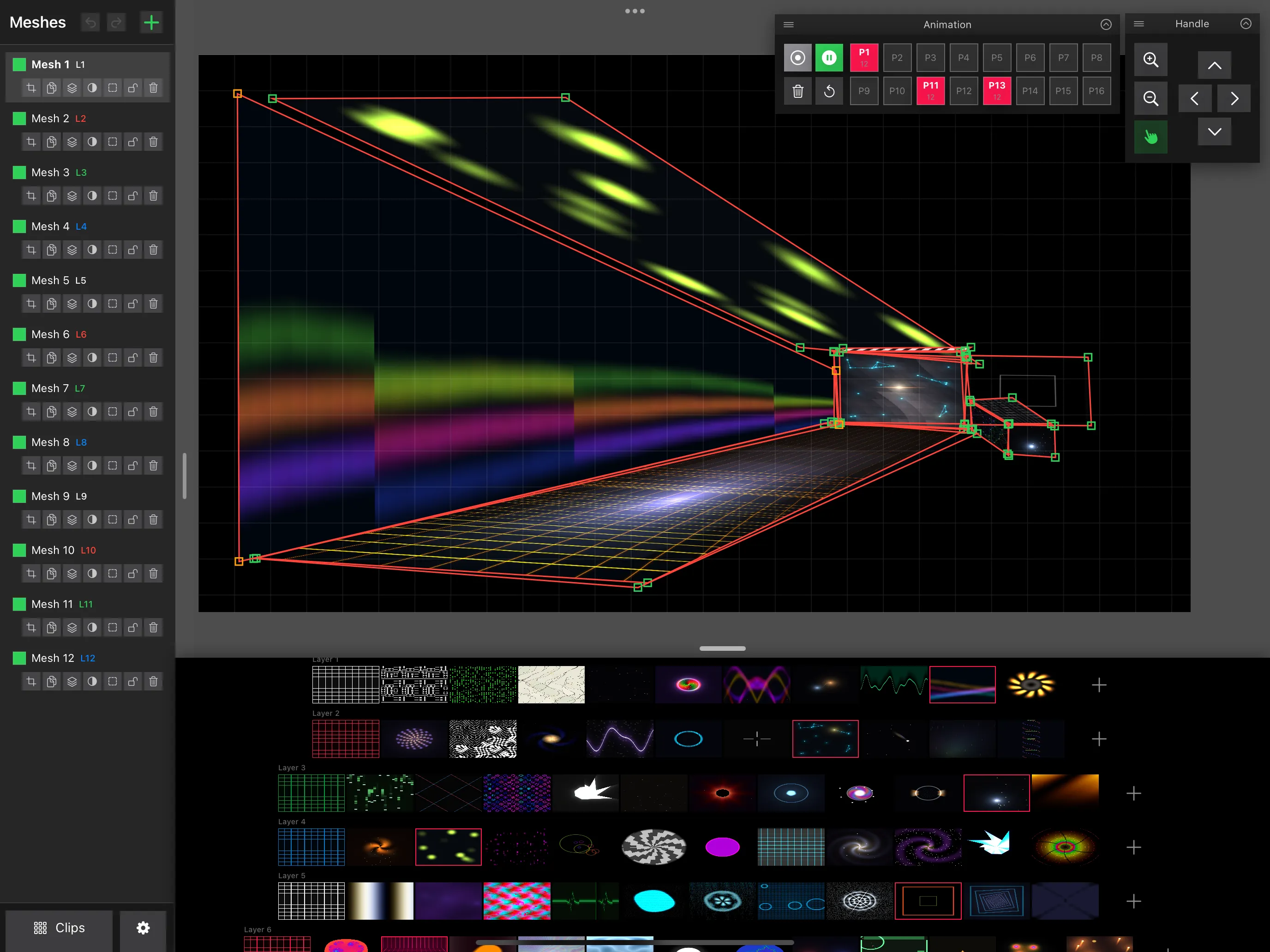Collapse the Animation panel with circle chevron
The height and width of the screenshot is (952, 1270).
[1106, 24]
